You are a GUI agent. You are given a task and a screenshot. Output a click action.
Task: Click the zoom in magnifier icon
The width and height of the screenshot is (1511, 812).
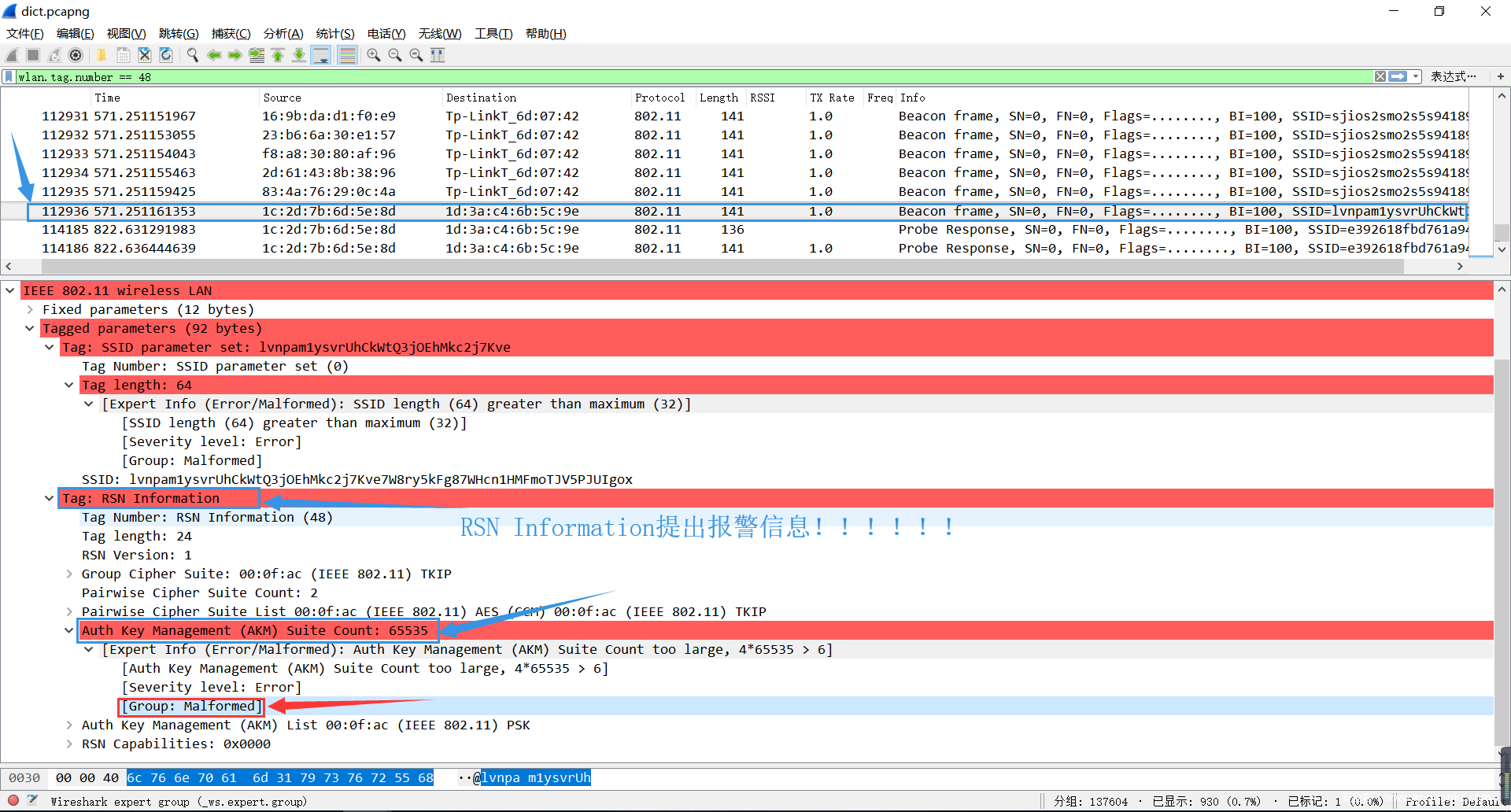pyautogui.click(x=374, y=55)
